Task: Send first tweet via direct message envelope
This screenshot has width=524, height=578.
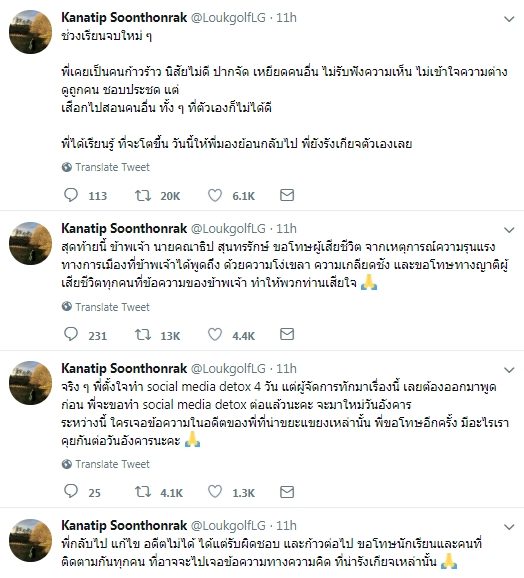Action: point(287,195)
